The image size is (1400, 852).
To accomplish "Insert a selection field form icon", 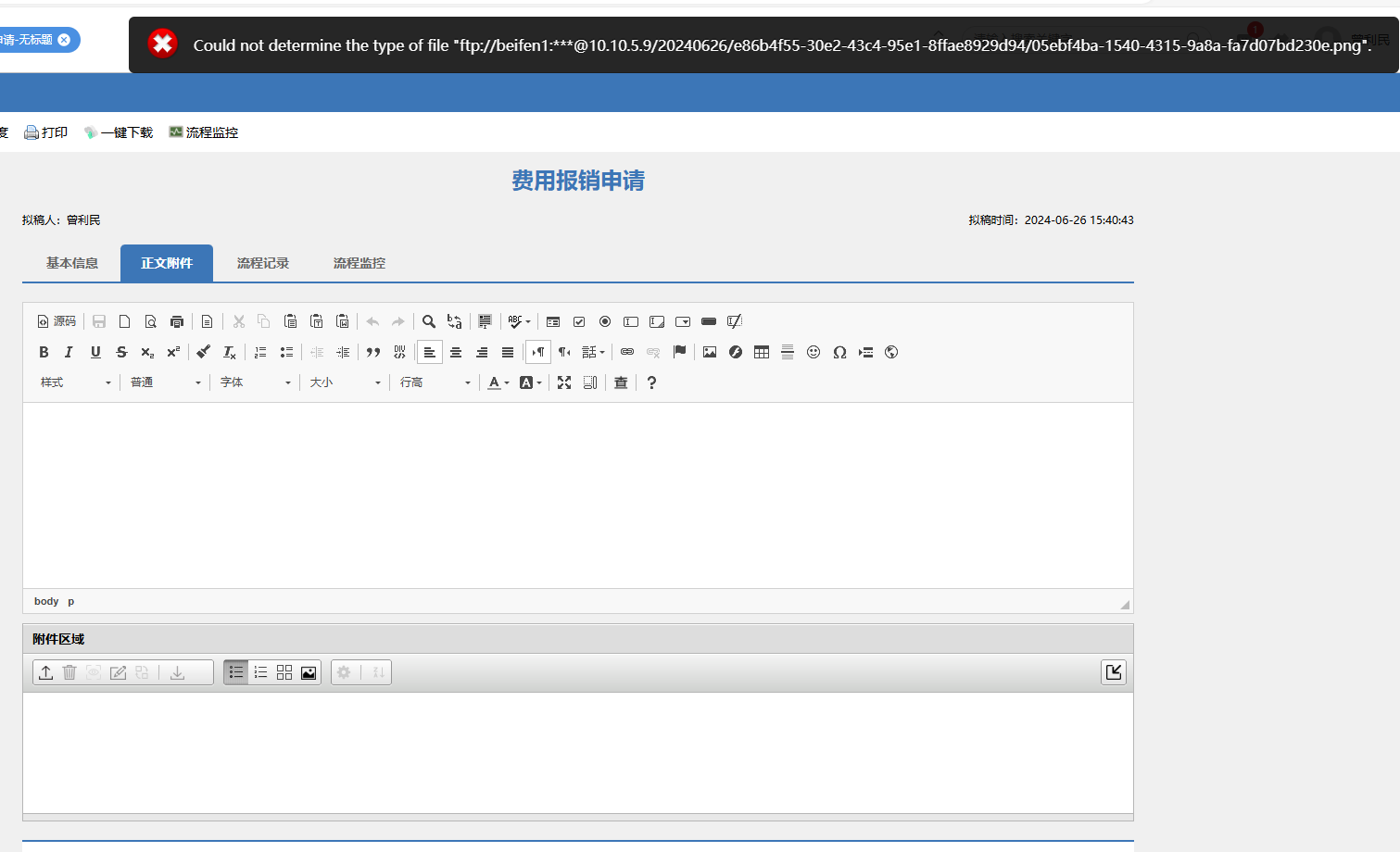I will 683,321.
